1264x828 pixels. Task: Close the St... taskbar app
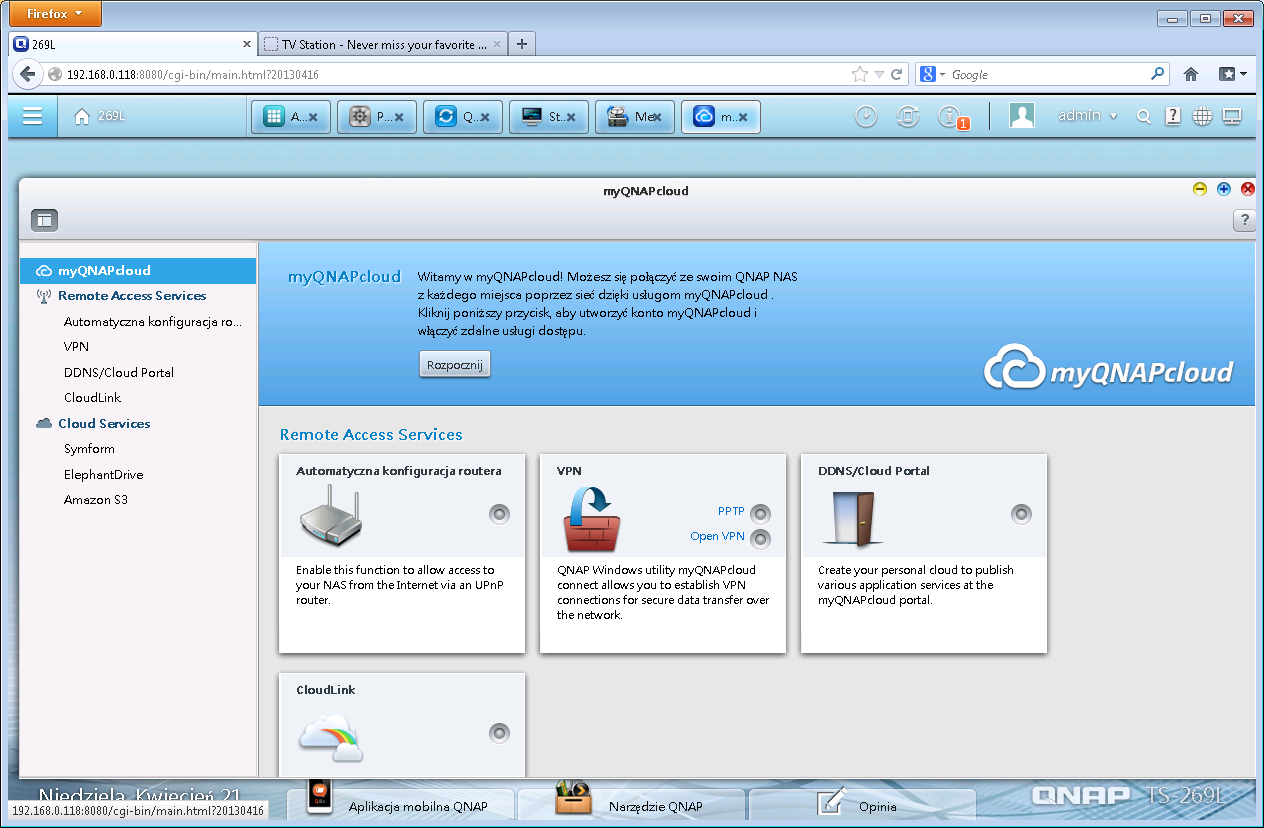[571, 117]
